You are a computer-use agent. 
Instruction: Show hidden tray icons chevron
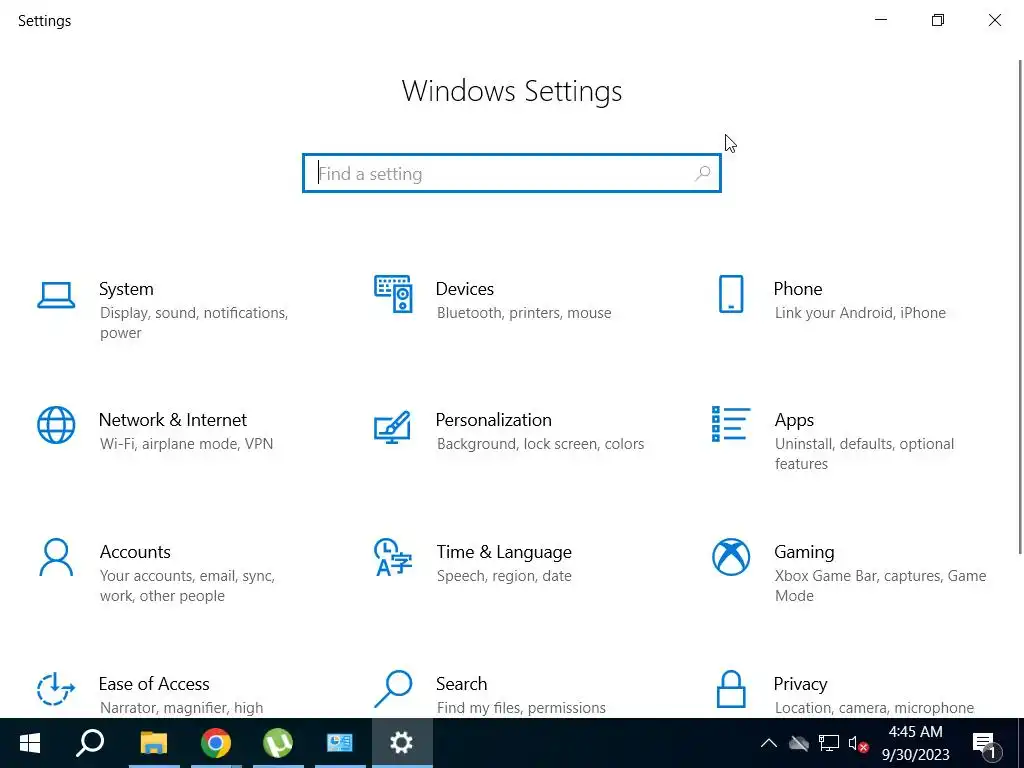tap(769, 743)
